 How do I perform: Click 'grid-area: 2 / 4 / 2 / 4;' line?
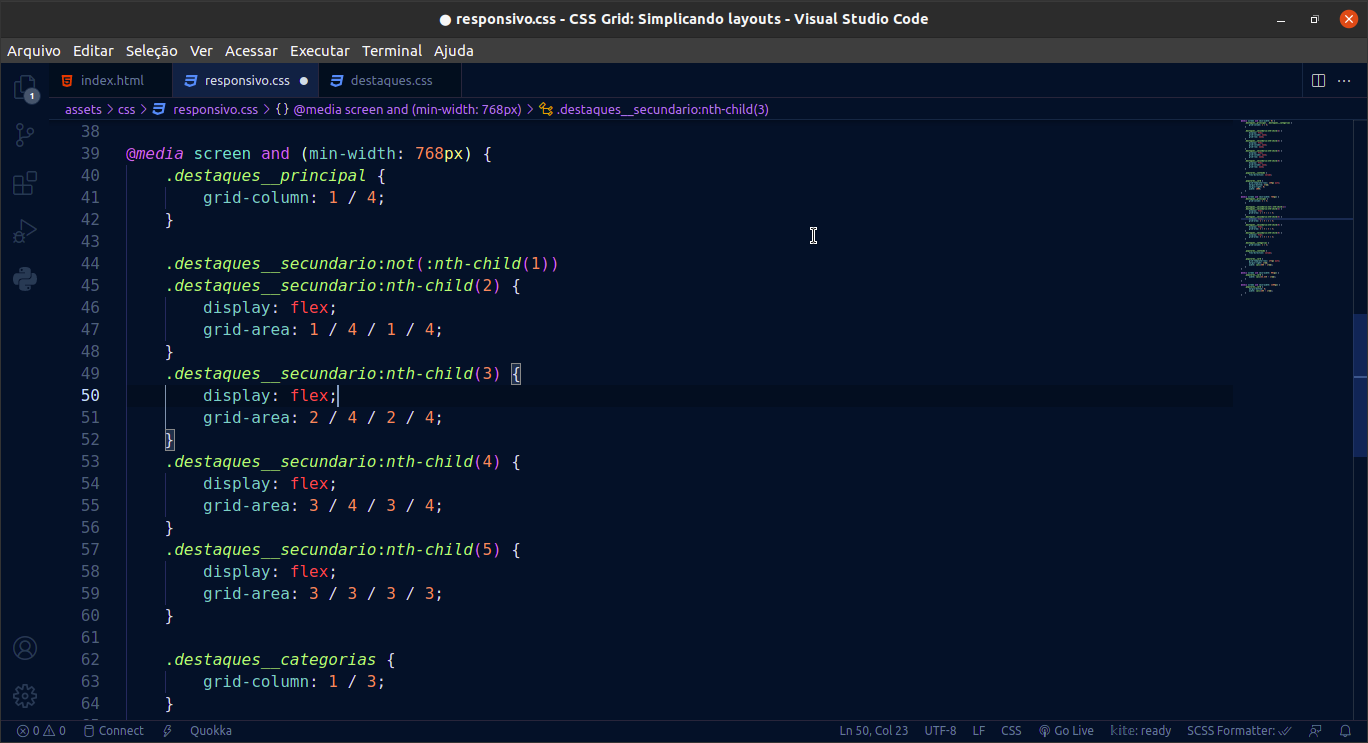323,418
